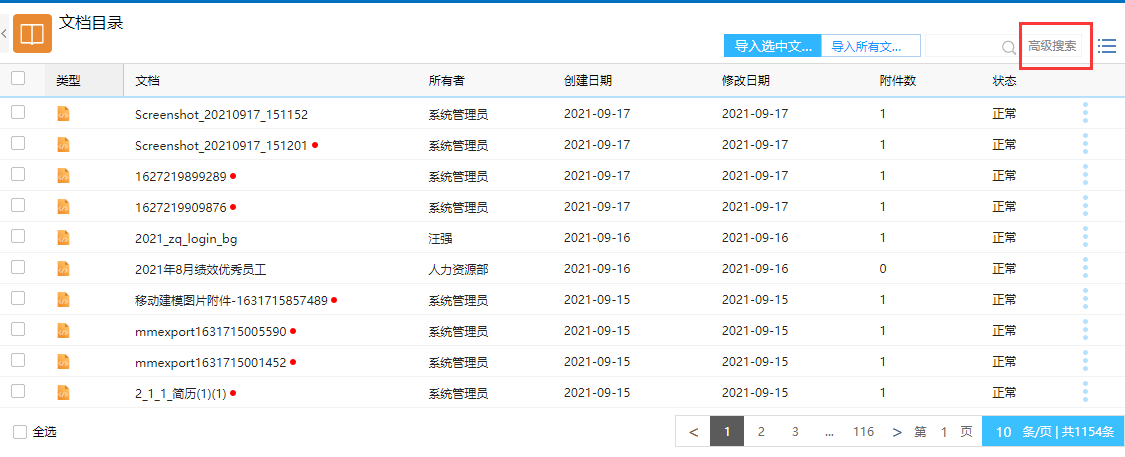This screenshot has height=457, width=1125.
Task: Click the 导入选中文... button
Action: (x=772, y=46)
